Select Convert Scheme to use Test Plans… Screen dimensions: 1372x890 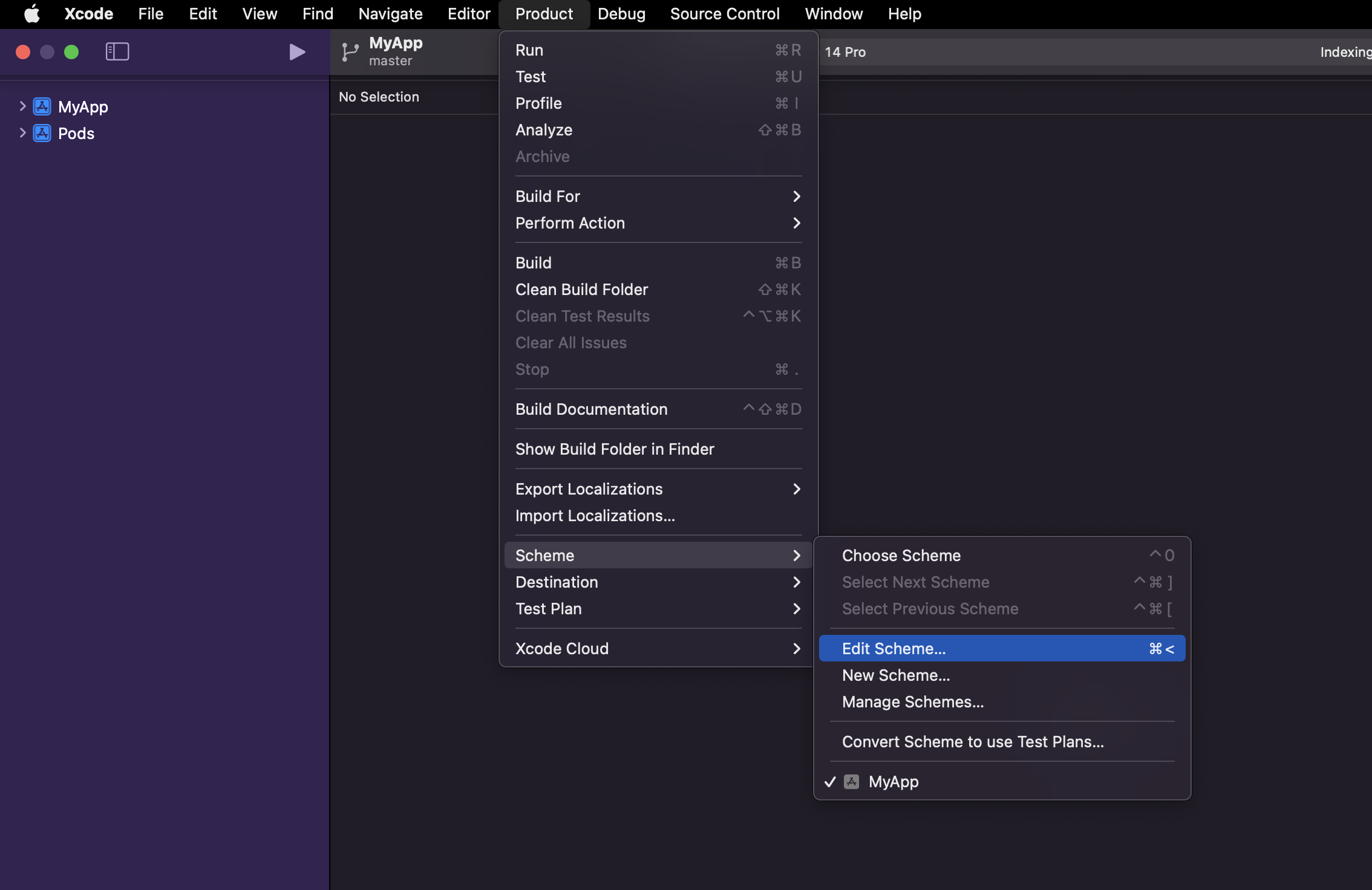(1002, 742)
